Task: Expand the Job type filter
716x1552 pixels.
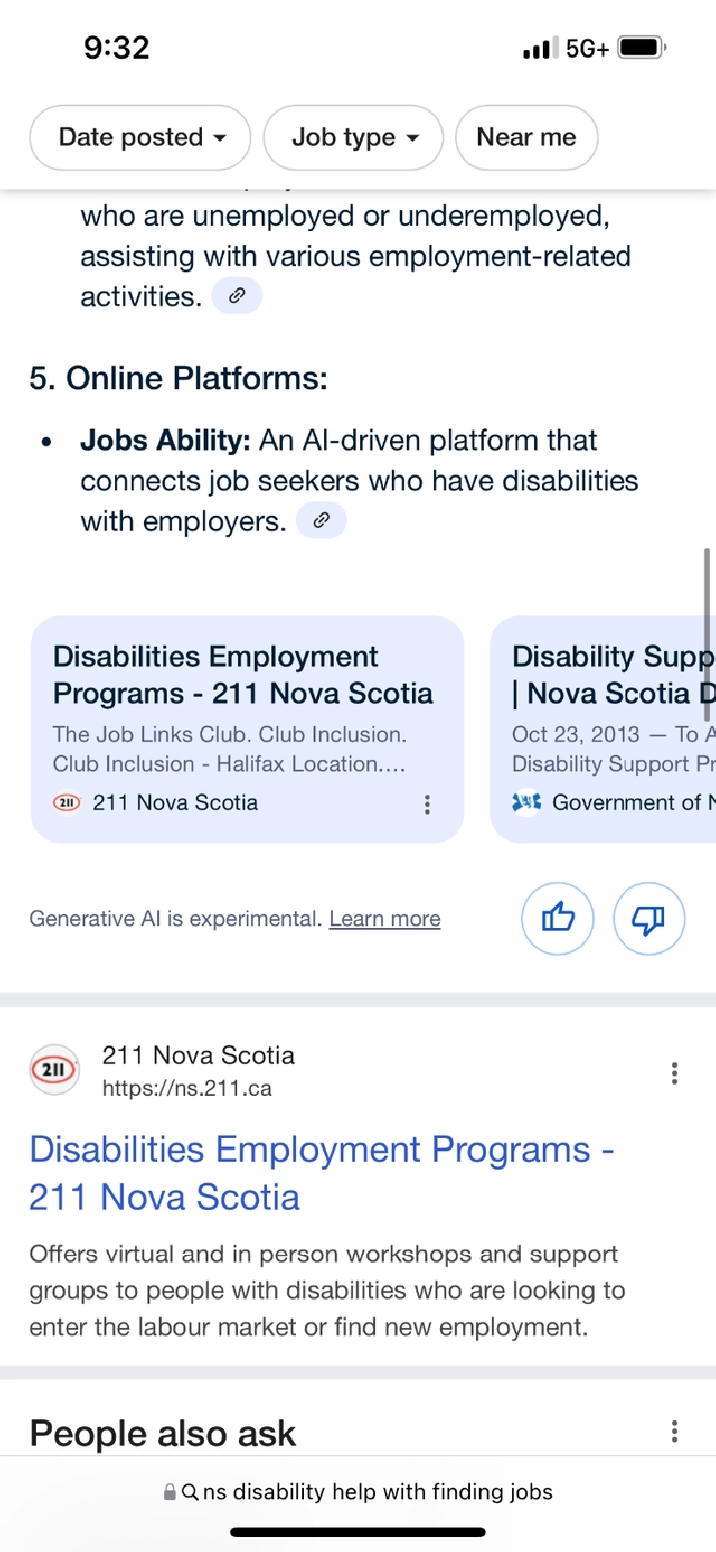Action: (353, 137)
